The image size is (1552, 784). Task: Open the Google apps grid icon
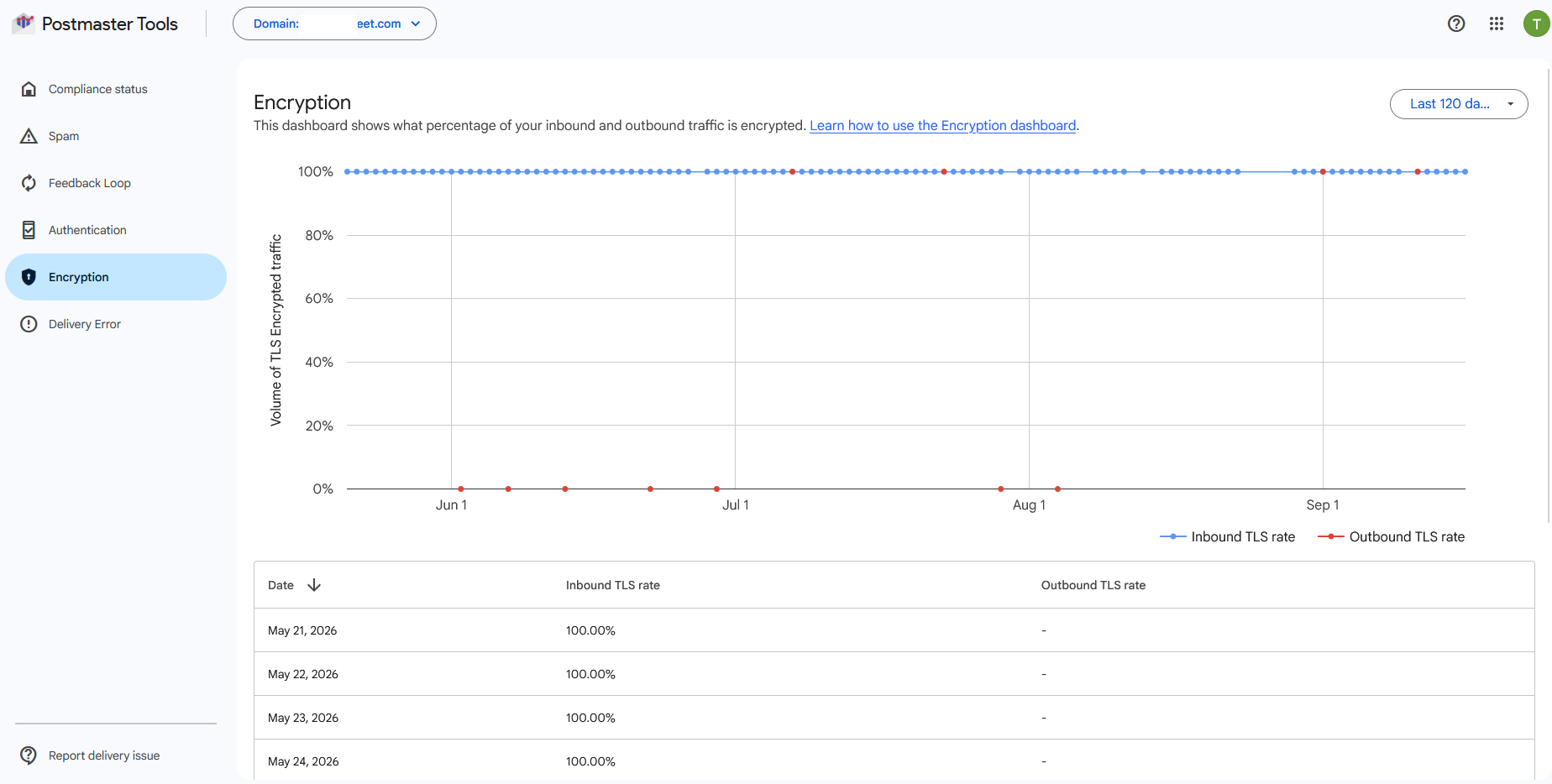[x=1497, y=24]
